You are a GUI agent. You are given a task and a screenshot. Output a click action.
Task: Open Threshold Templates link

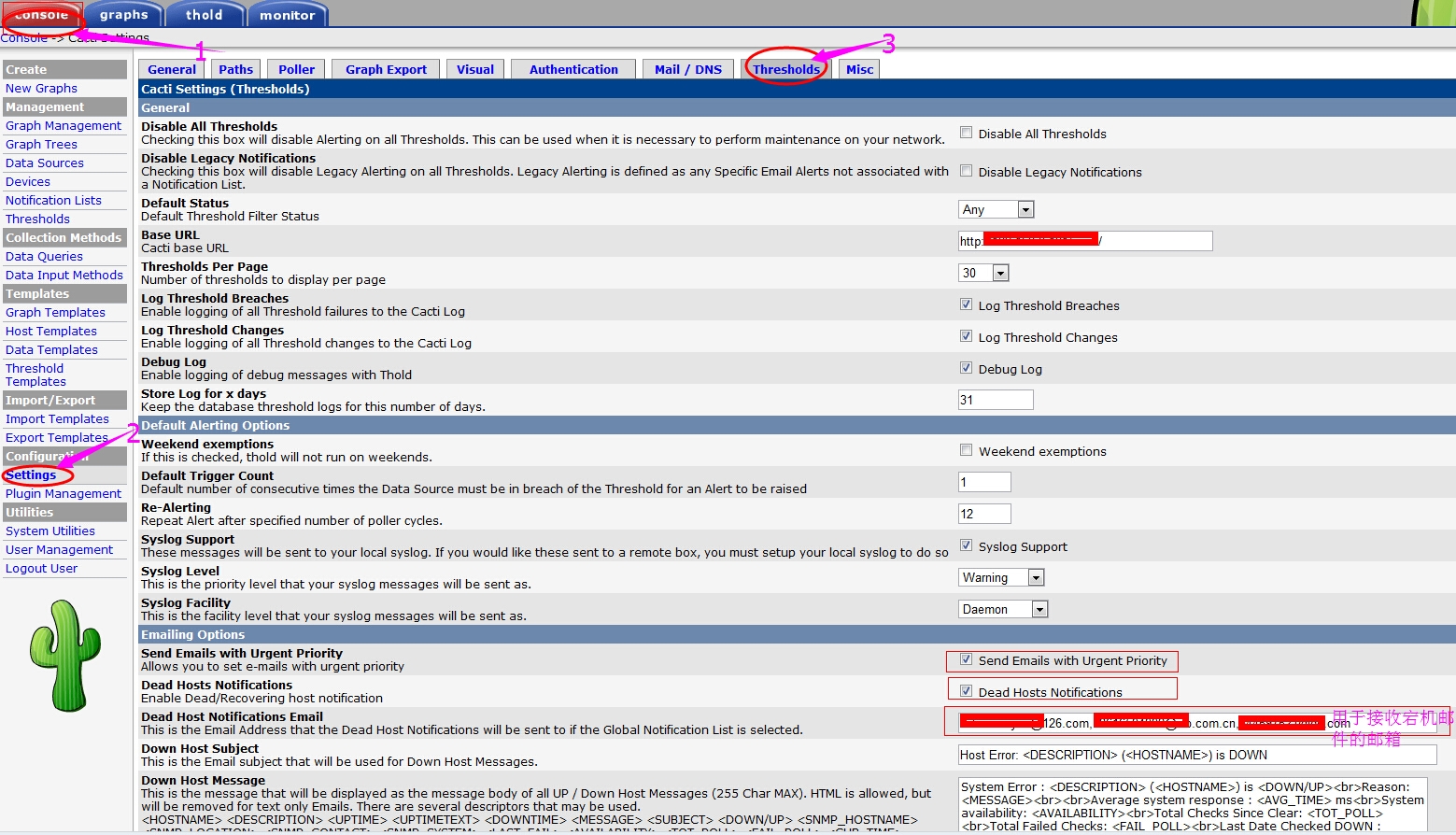[35, 375]
